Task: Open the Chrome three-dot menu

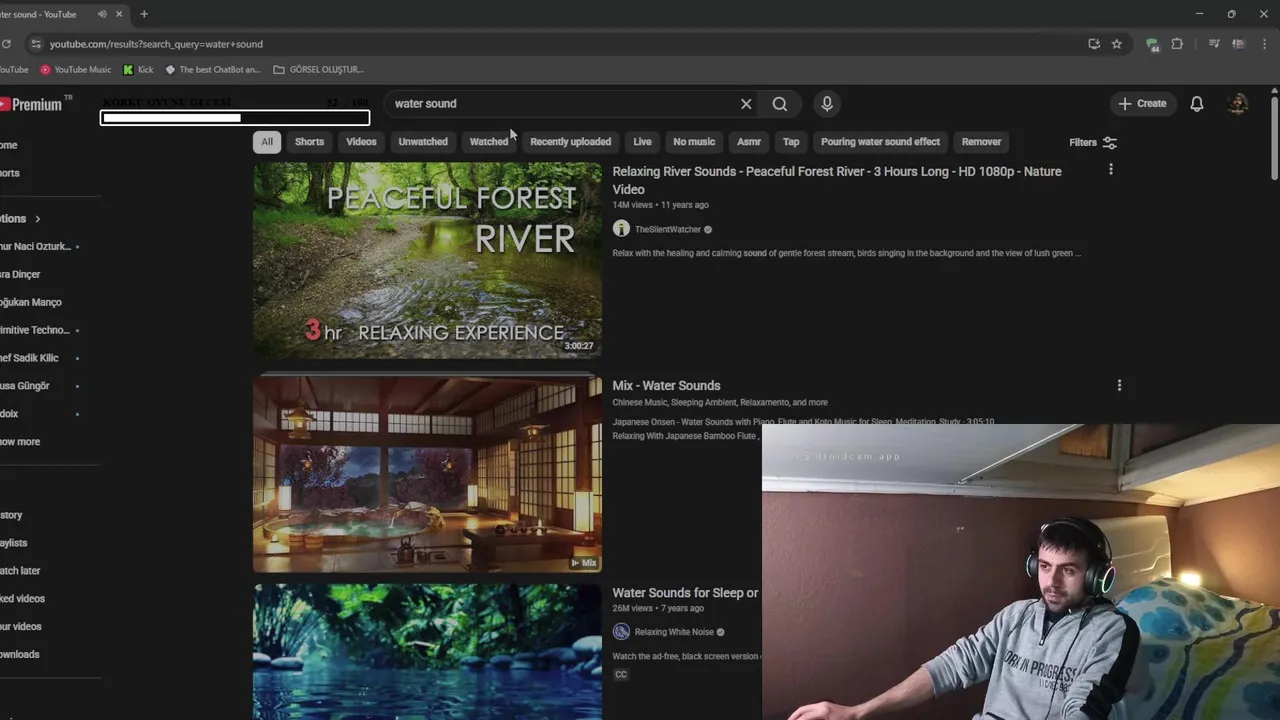Action: click(x=1266, y=44)
